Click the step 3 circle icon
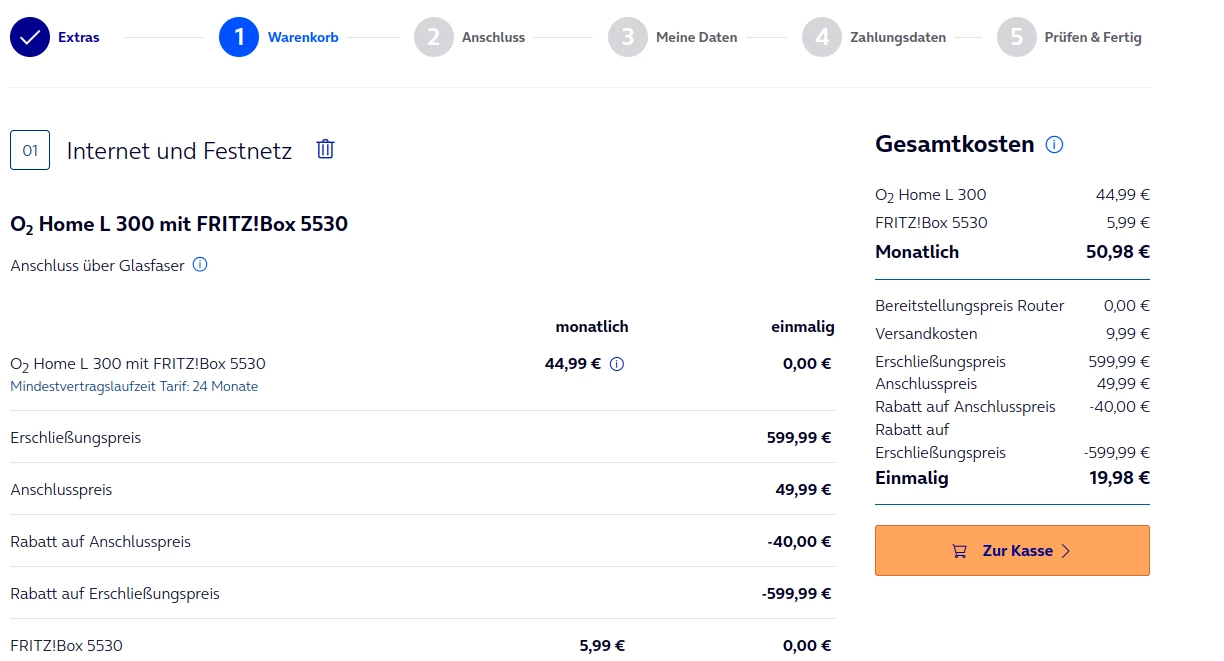 pyautogui.click(x=627, y=38)
